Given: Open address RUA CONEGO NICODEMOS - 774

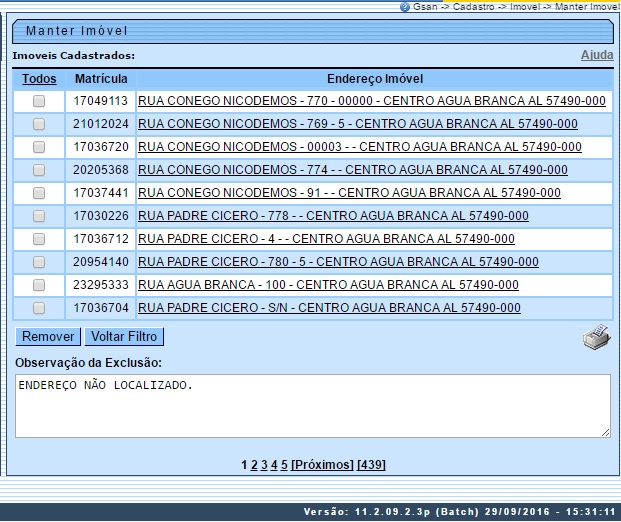Looking at the screenshot, I should [x=352, y=170].
